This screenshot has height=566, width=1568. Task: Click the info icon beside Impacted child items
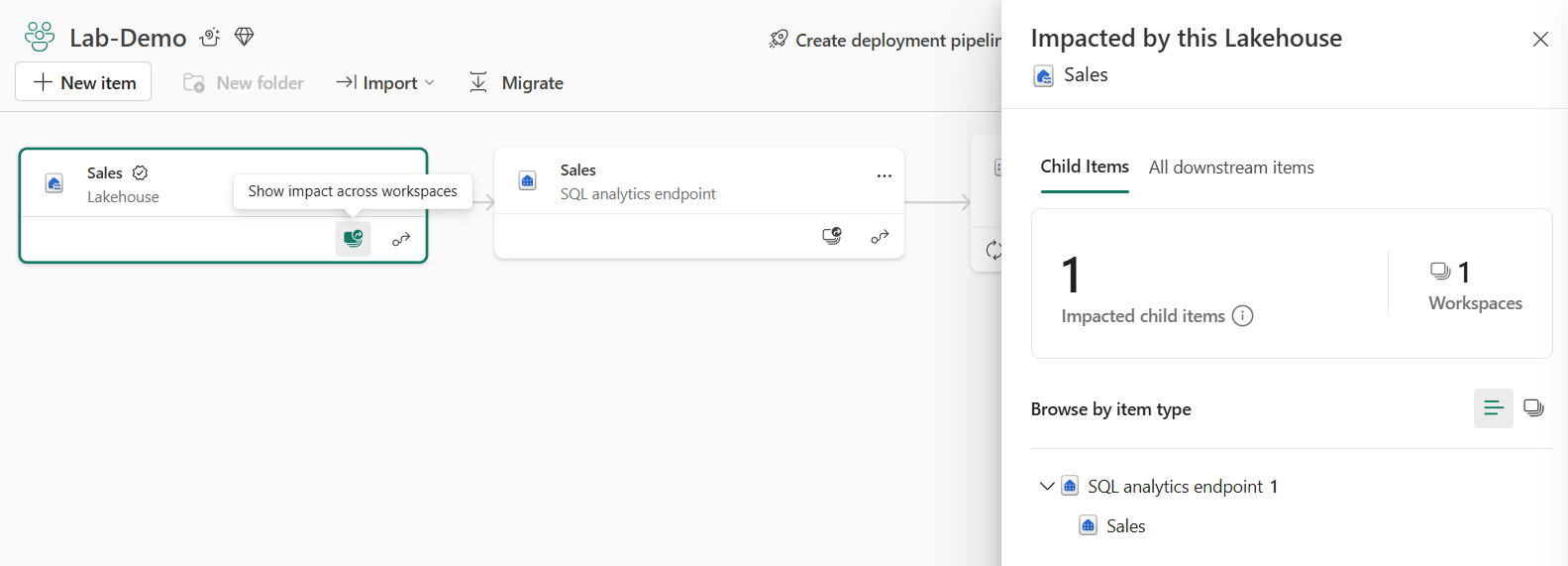coord(1242,316)
